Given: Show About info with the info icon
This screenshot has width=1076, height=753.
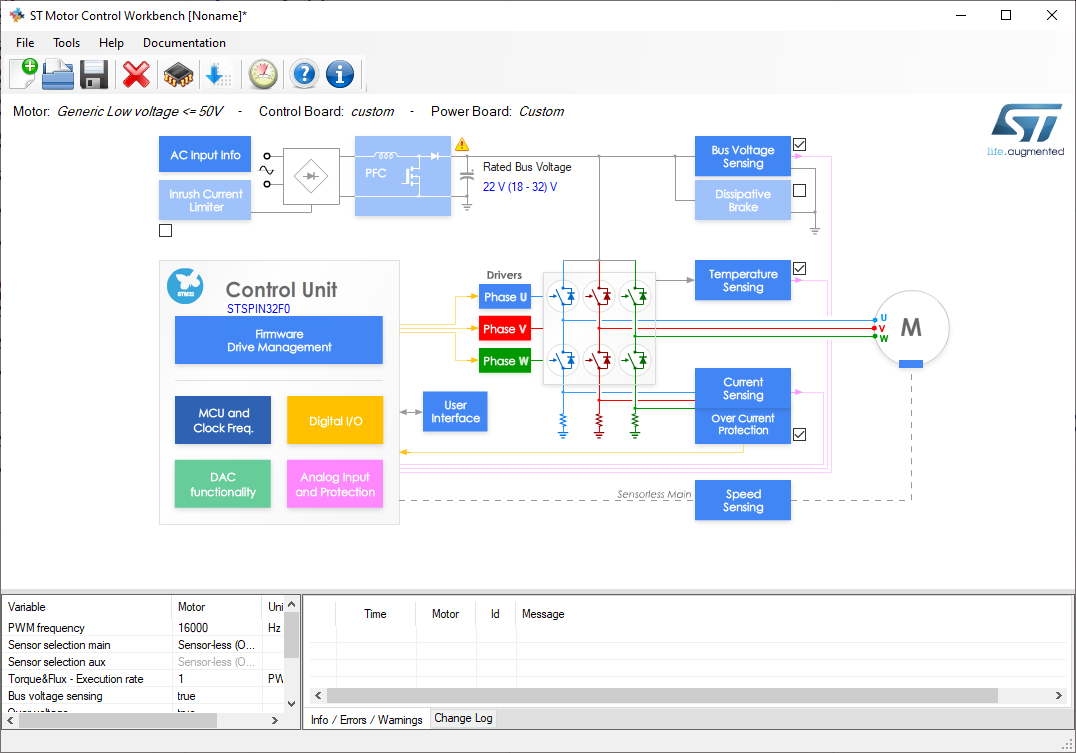Looking at the screenshot, I should point(339,73).
